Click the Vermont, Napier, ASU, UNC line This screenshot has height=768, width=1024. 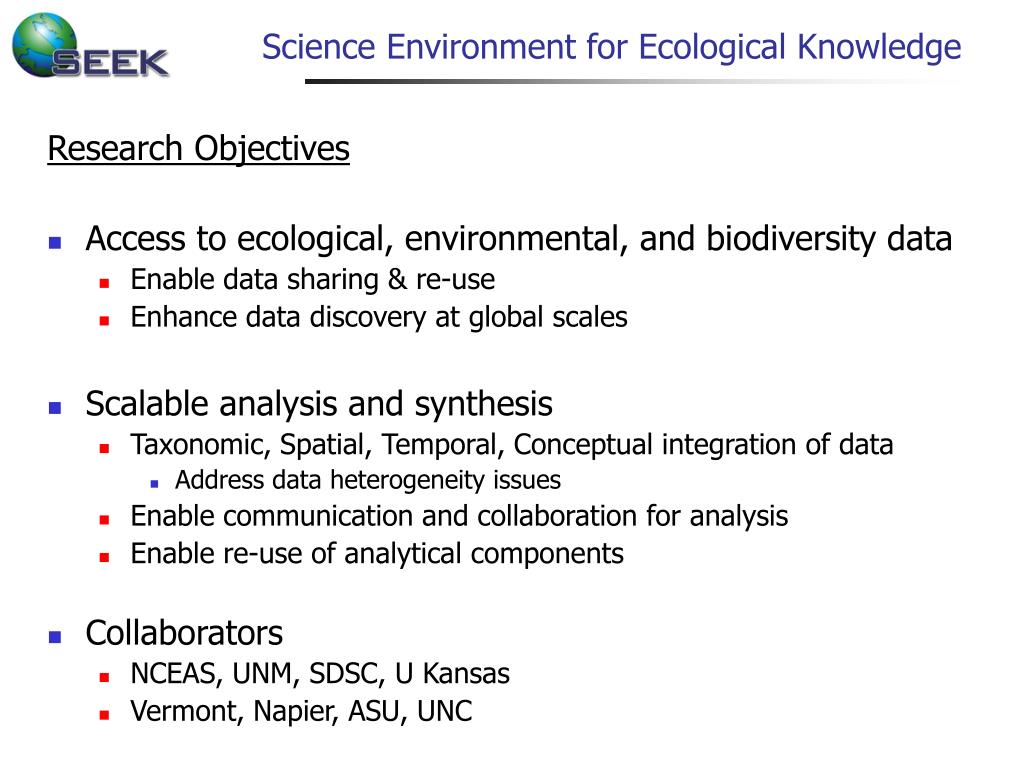(301, 712)
